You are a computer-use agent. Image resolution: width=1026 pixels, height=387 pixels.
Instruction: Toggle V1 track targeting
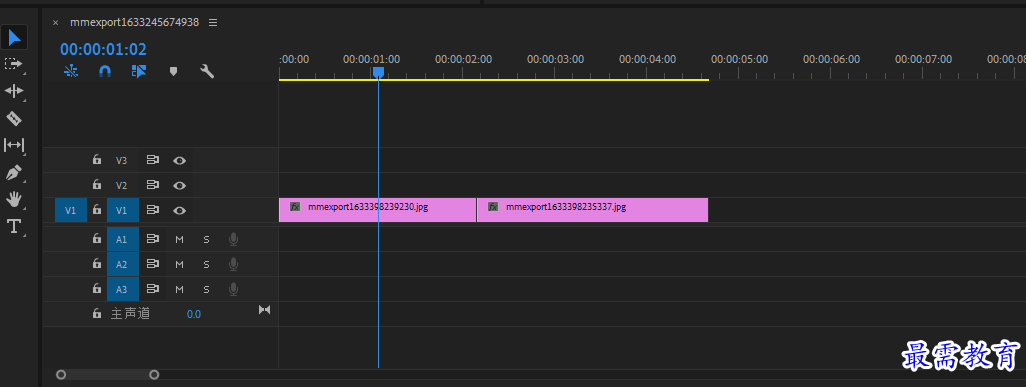122,210
